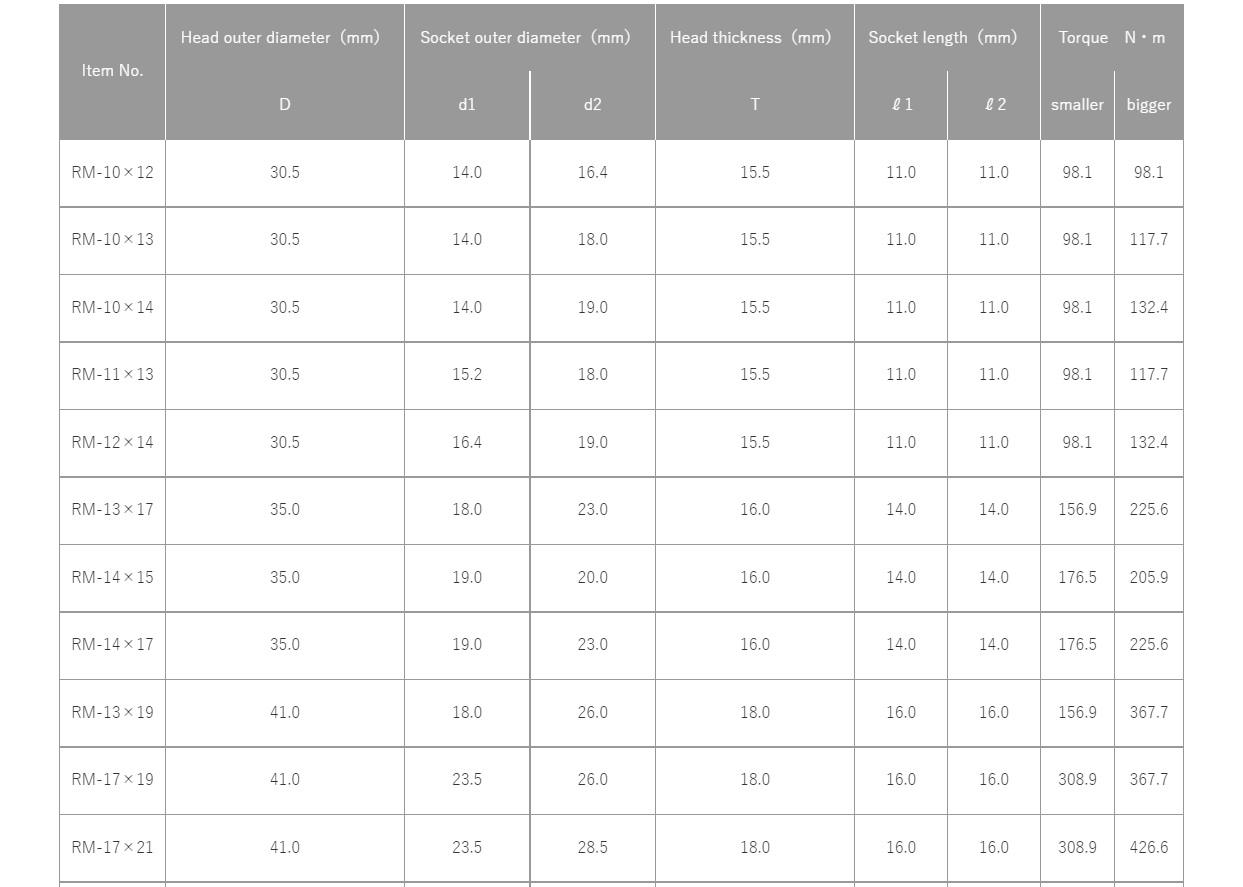The image size is (1243, 887).
Task: Click item number RM-10×14
Action: pos(112,308)
